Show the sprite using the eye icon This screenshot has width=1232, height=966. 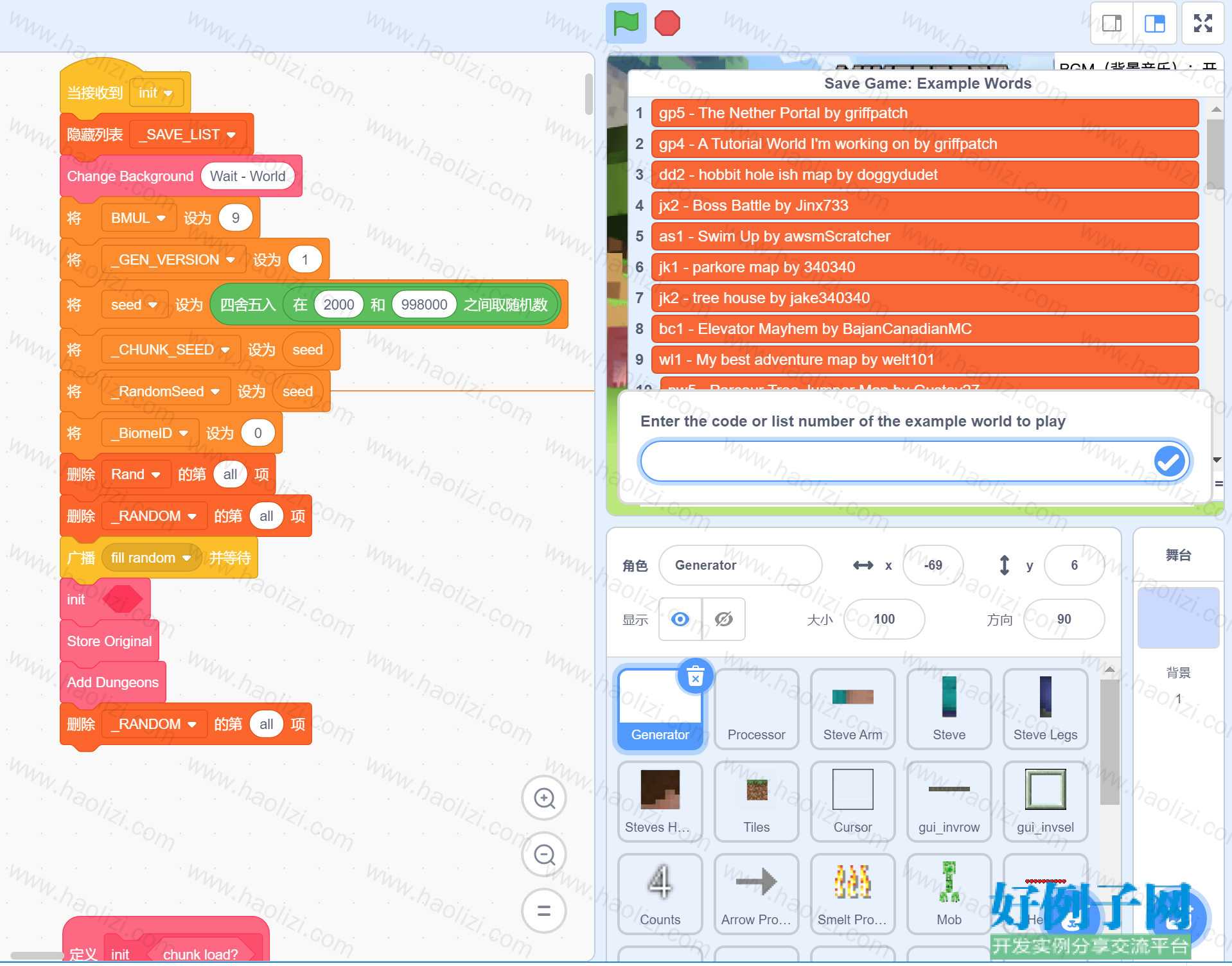(680, 619)
